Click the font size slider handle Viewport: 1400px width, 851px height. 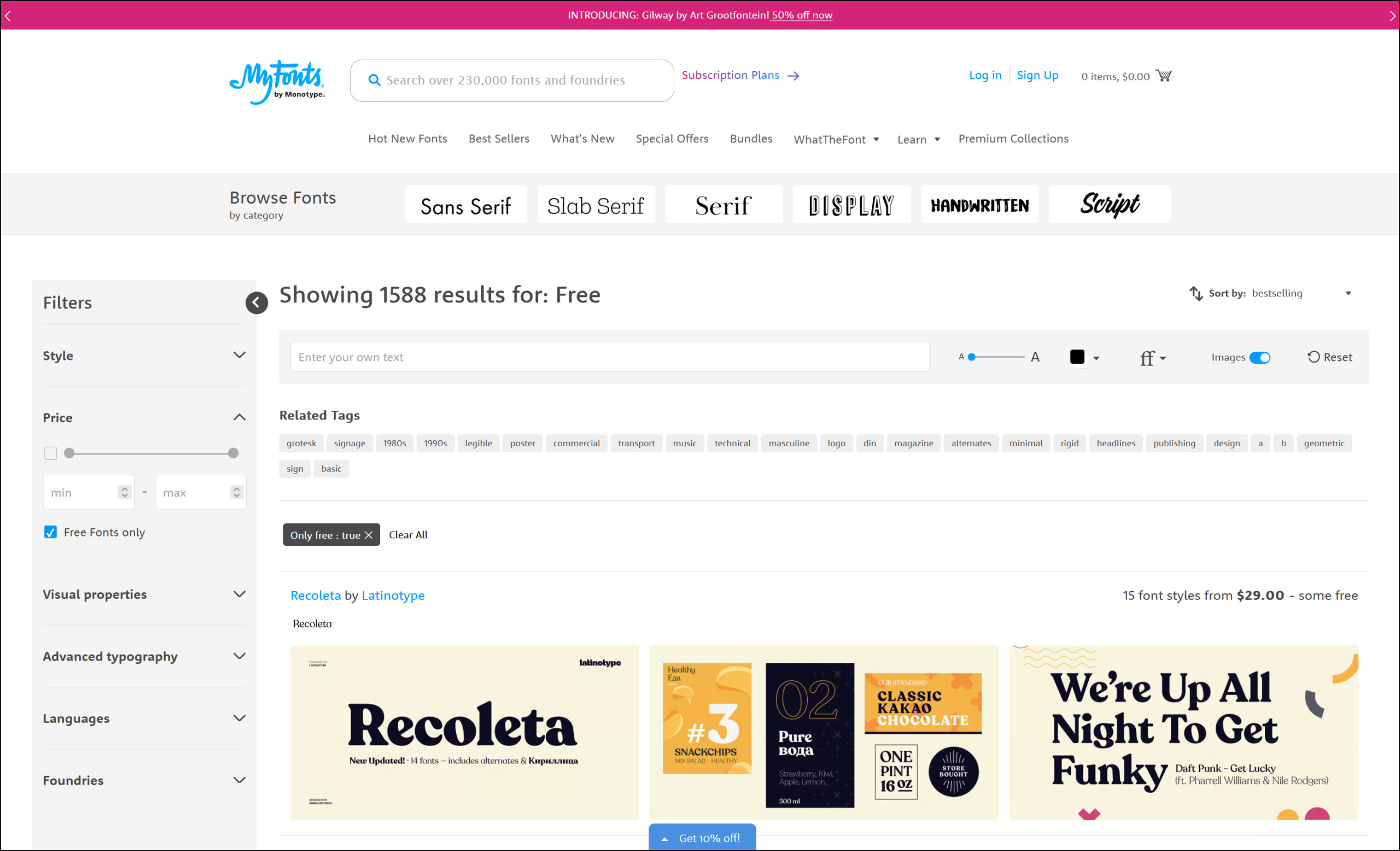[x=972, y=357]
